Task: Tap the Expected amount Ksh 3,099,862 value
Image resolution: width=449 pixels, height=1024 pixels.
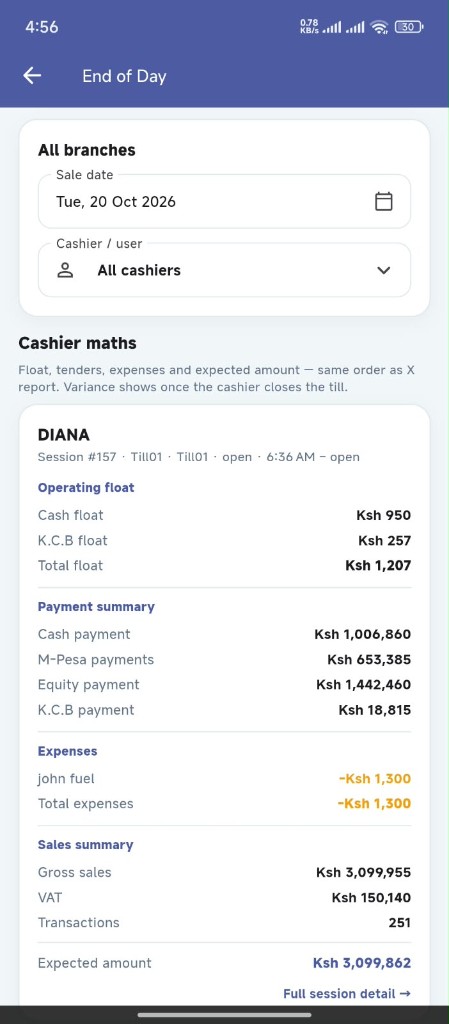Action: (x=362, y=963)
